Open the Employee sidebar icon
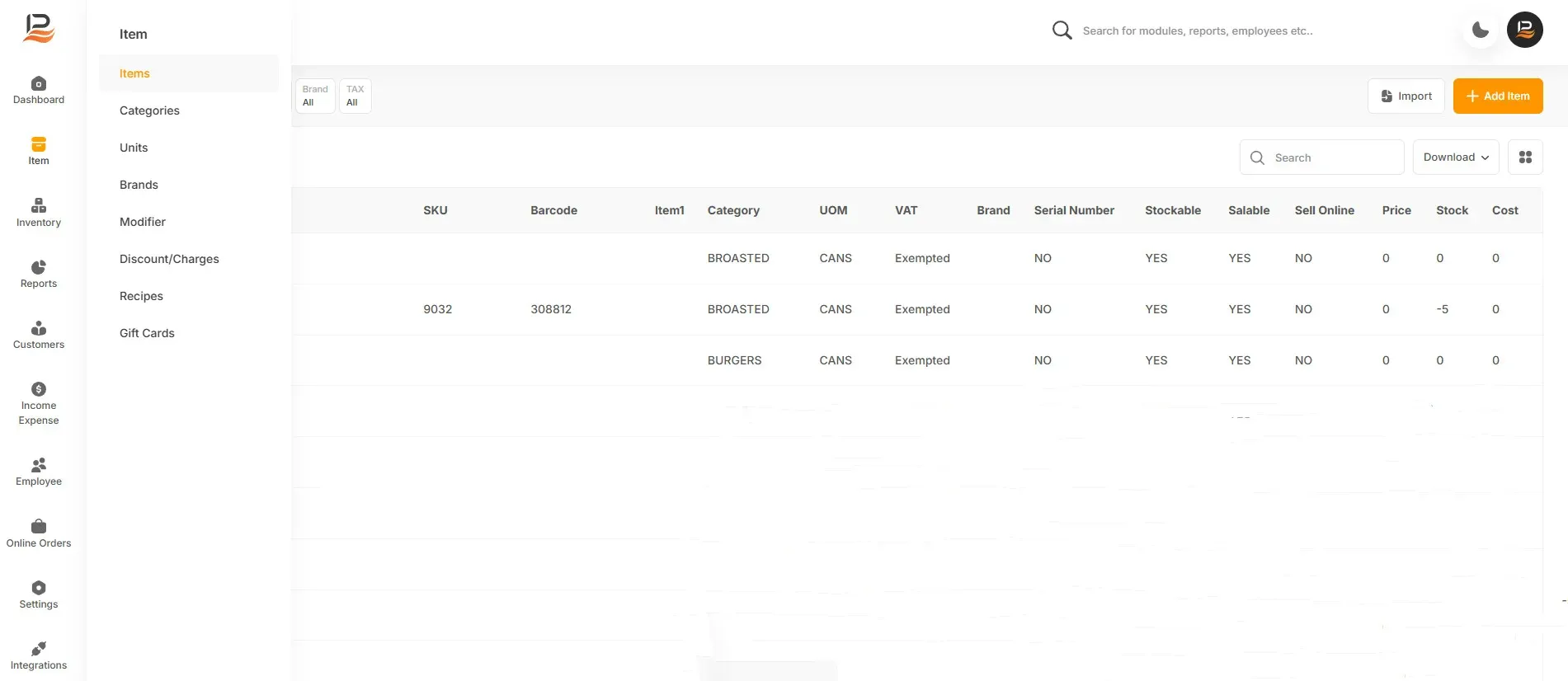Viewport: 1568px width, 681px height. [39, 465]
